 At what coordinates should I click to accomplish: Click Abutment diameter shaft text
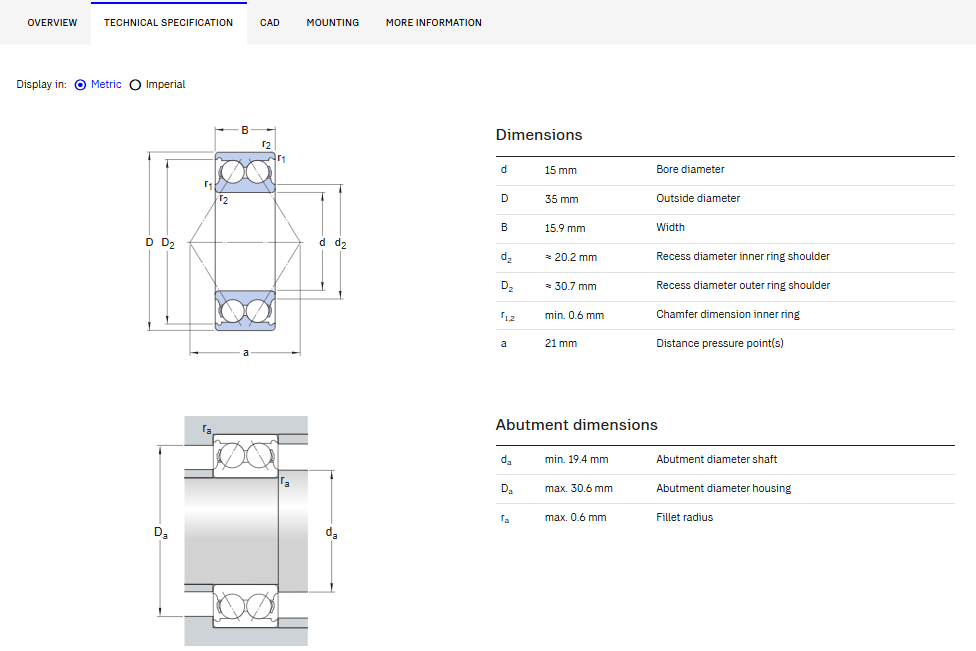(x=716, y=459)
